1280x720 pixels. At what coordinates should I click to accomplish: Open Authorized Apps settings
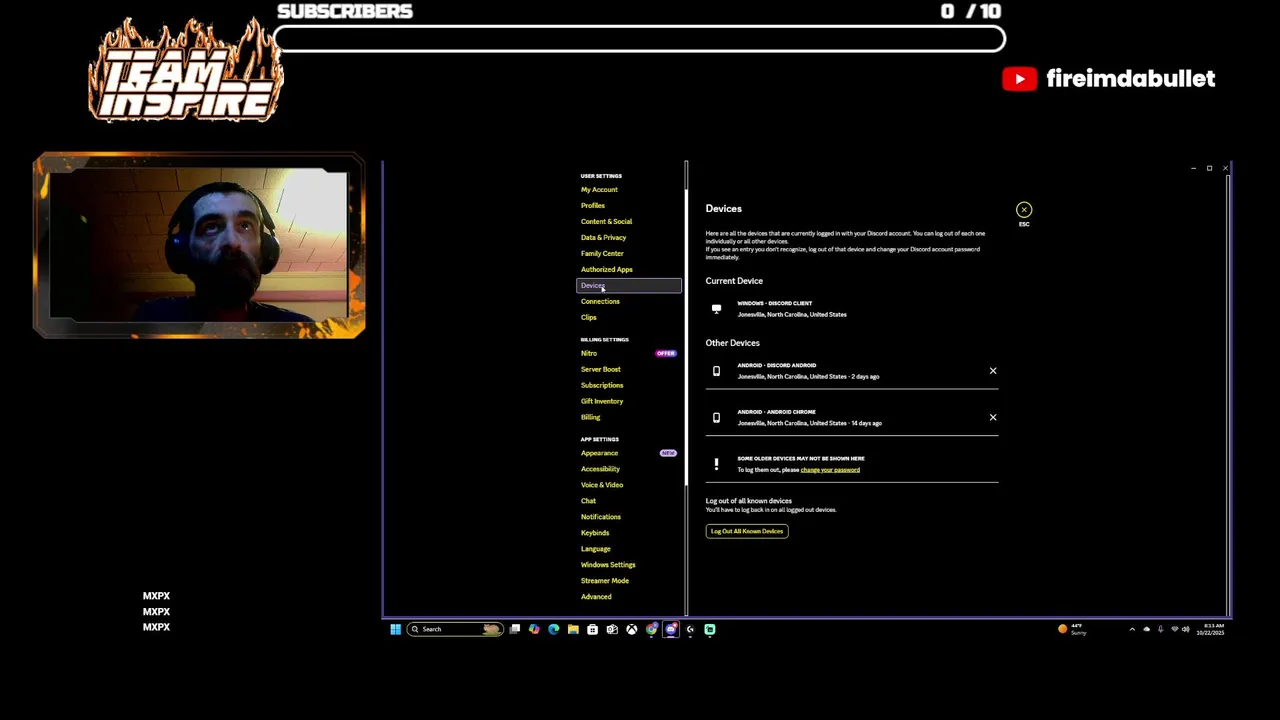[606, 270]
